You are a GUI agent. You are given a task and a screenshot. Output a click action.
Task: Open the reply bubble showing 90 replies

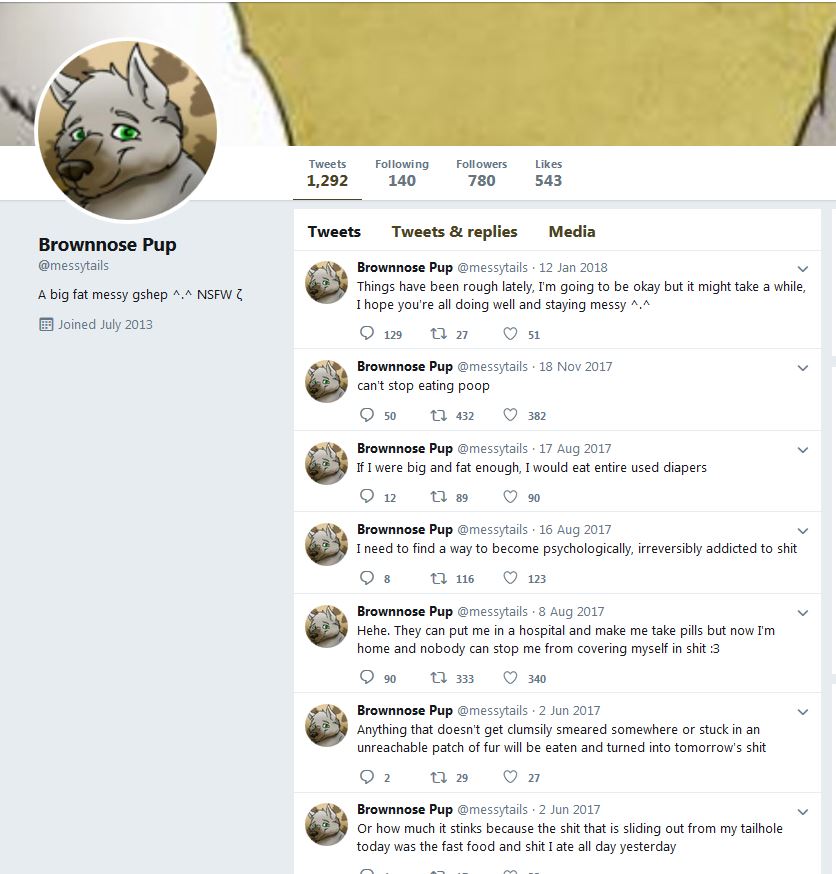click(x=367, y=677)
